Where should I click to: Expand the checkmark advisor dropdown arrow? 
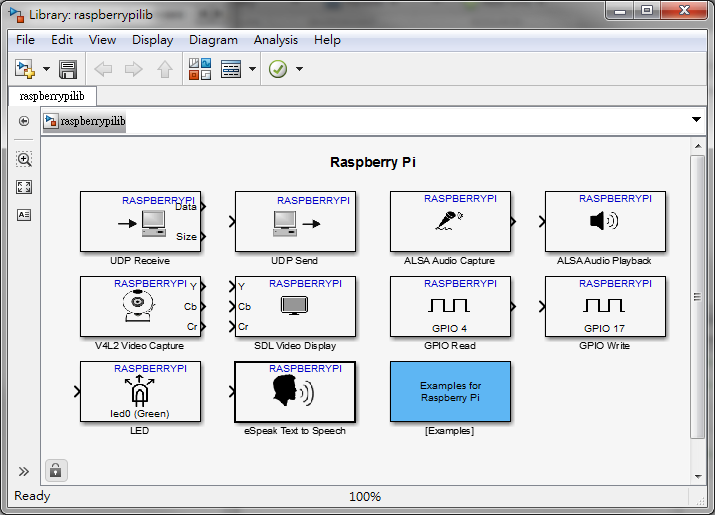pyautogui.click(x=299, y=69)
